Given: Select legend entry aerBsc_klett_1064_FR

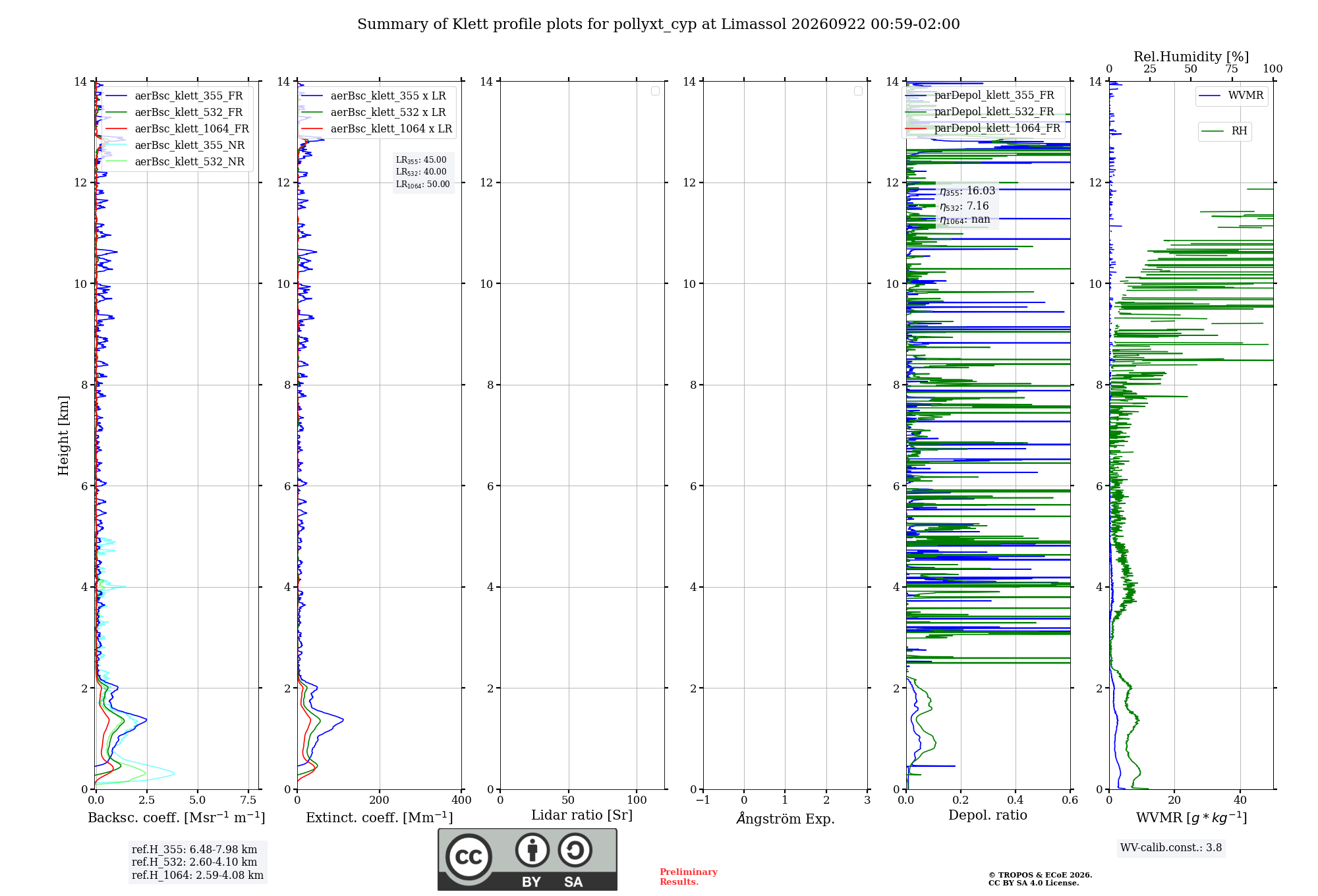Looking at the screenshot, I should 178,129.
